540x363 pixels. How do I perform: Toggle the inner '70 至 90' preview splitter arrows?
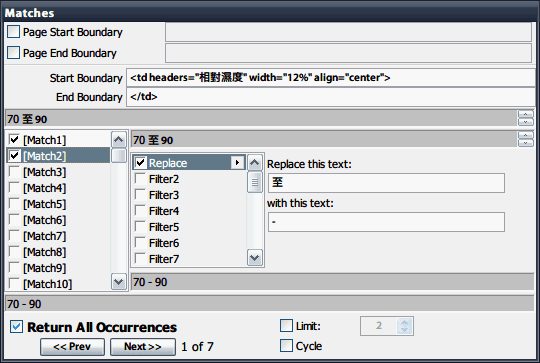coord(526,139)
